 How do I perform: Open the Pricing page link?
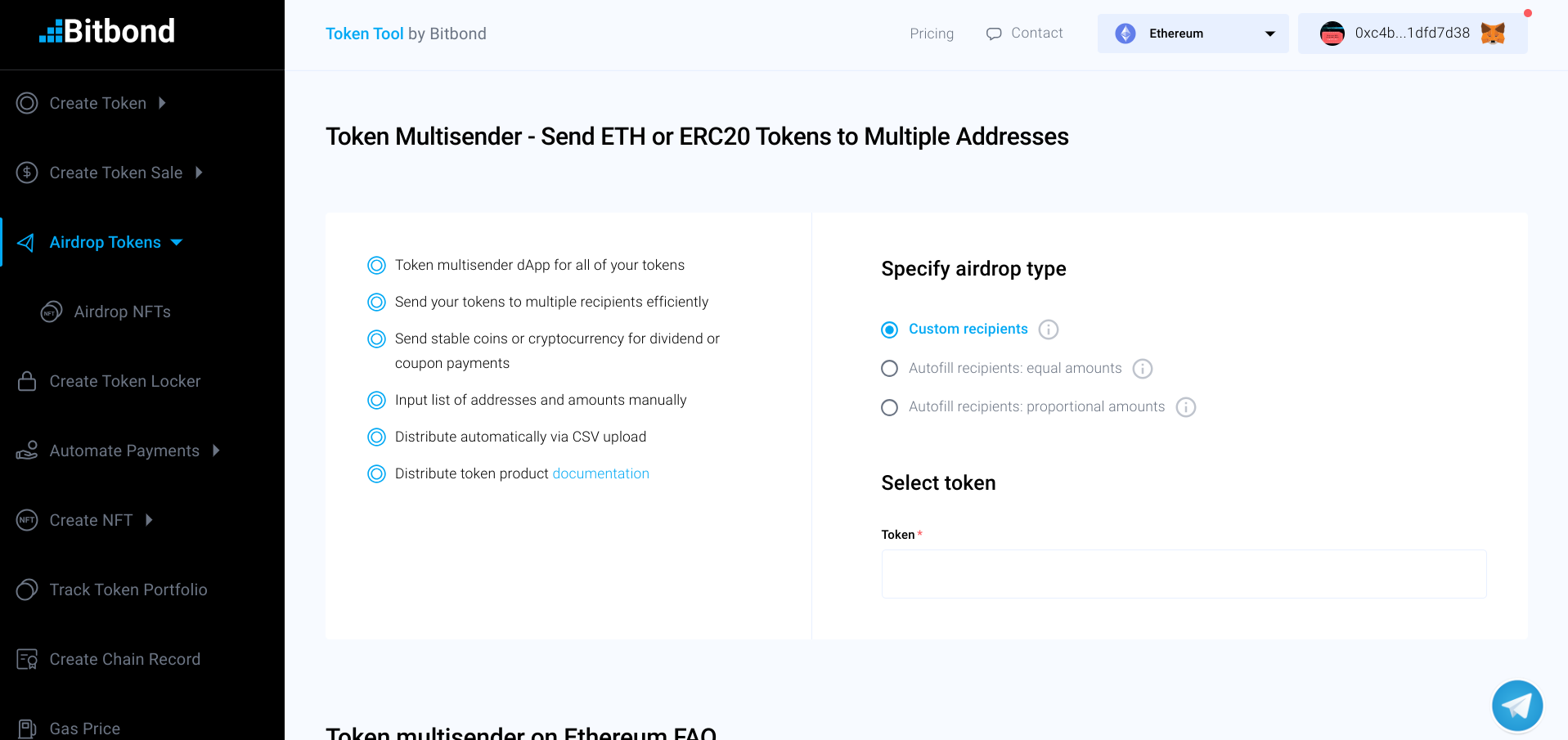932,34
